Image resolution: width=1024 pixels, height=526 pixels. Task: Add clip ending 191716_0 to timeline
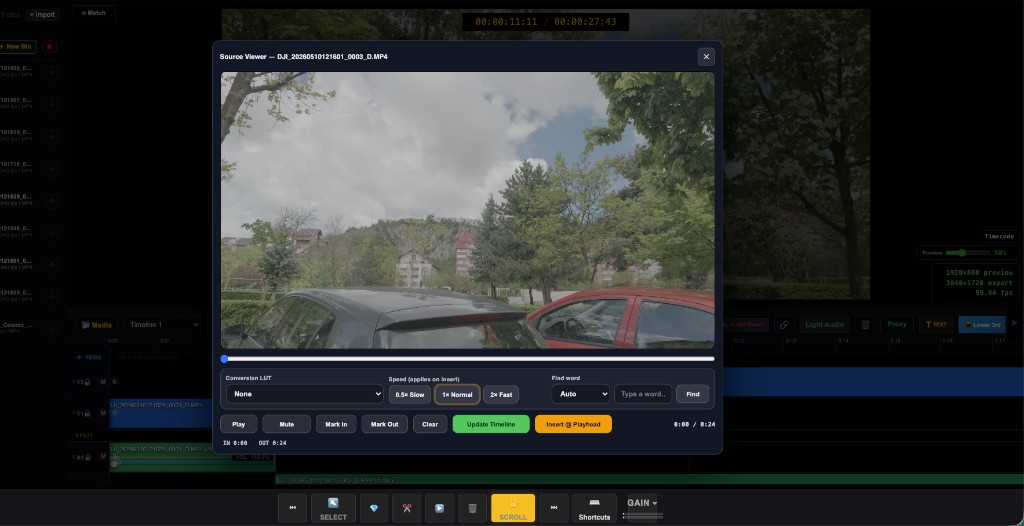click(x=51, y=168)
